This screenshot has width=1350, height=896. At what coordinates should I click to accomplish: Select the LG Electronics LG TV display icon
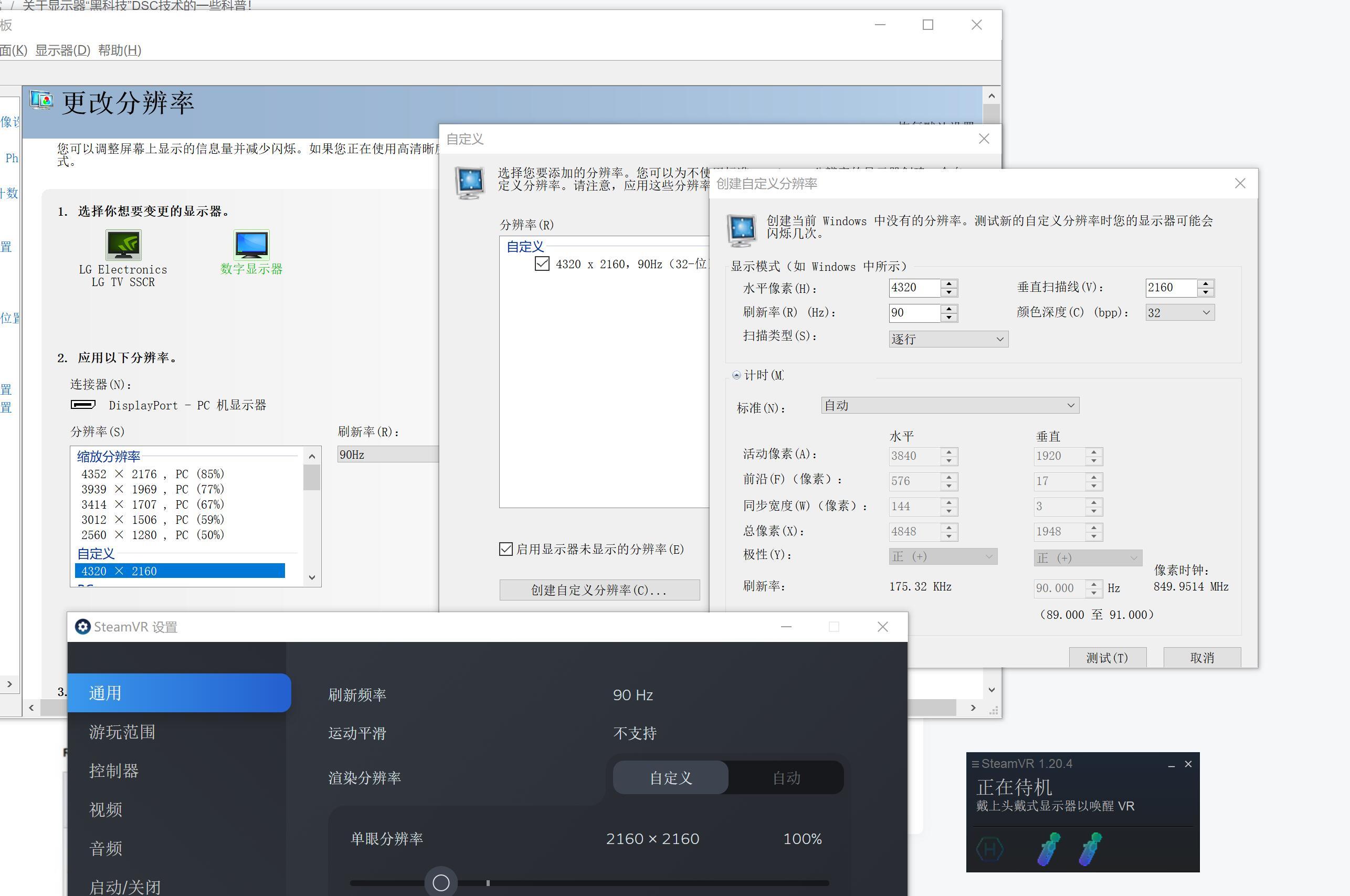coord(123,245)
